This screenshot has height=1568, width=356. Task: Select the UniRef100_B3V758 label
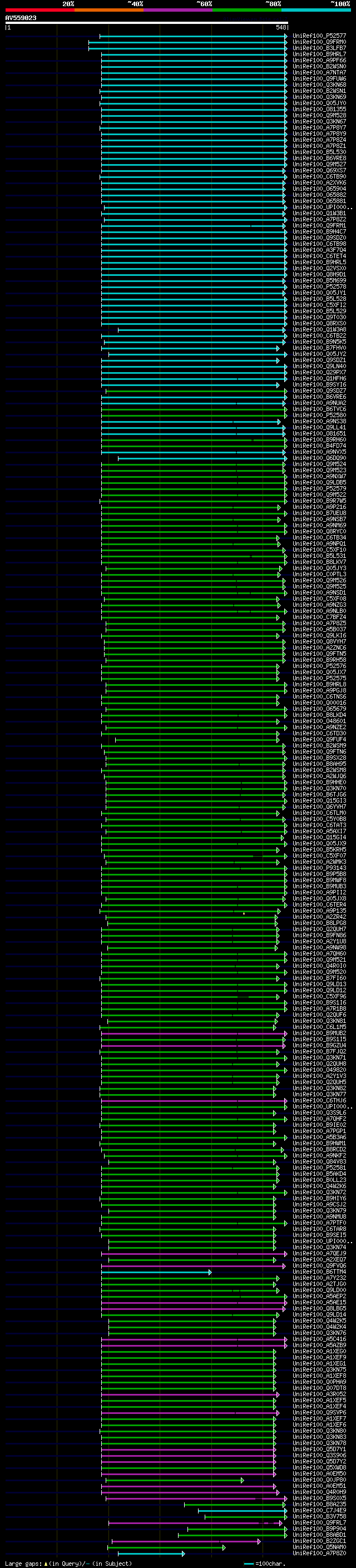319,1516
